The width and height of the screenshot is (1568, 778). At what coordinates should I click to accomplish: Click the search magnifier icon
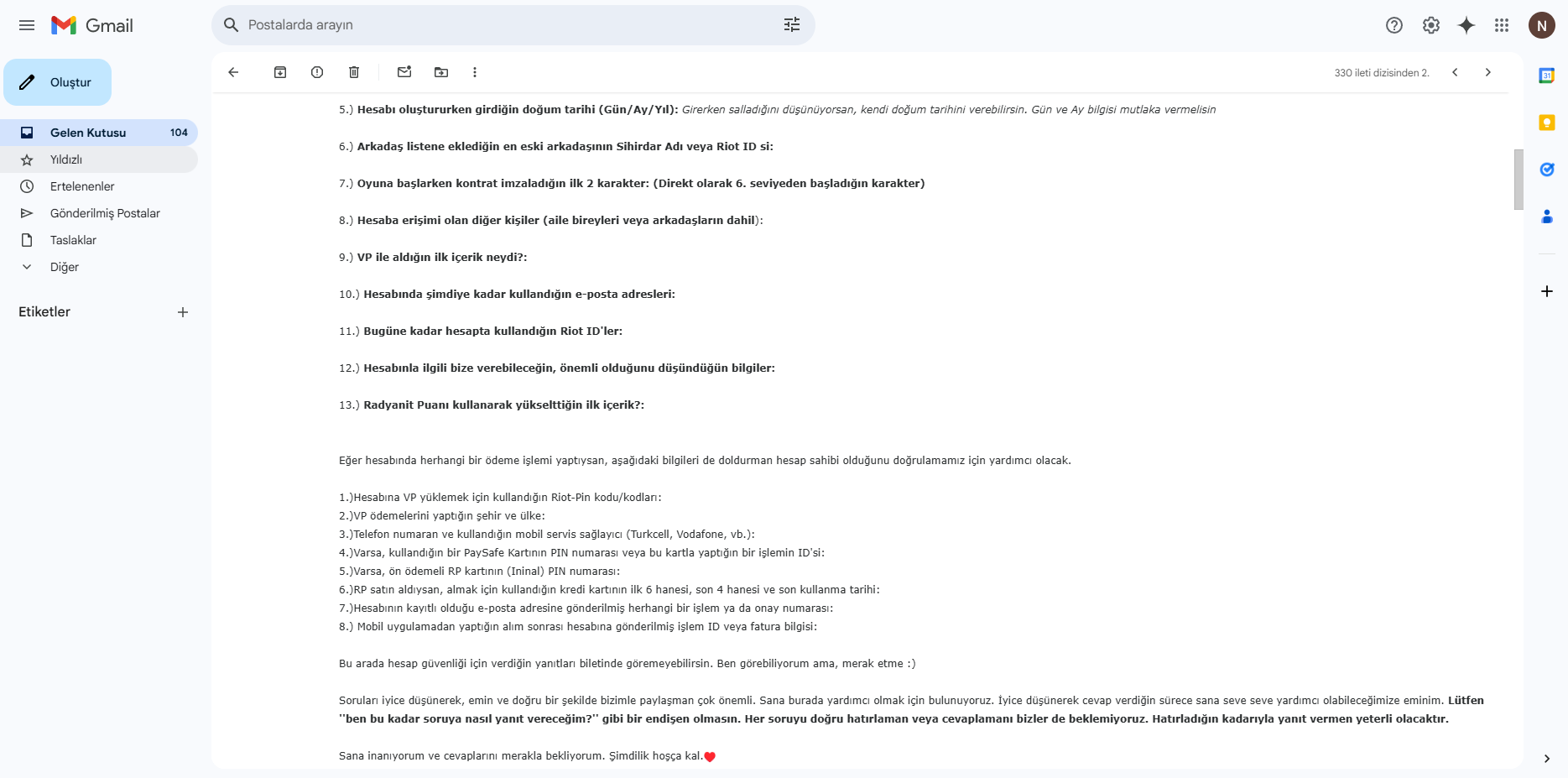[232, 25]
